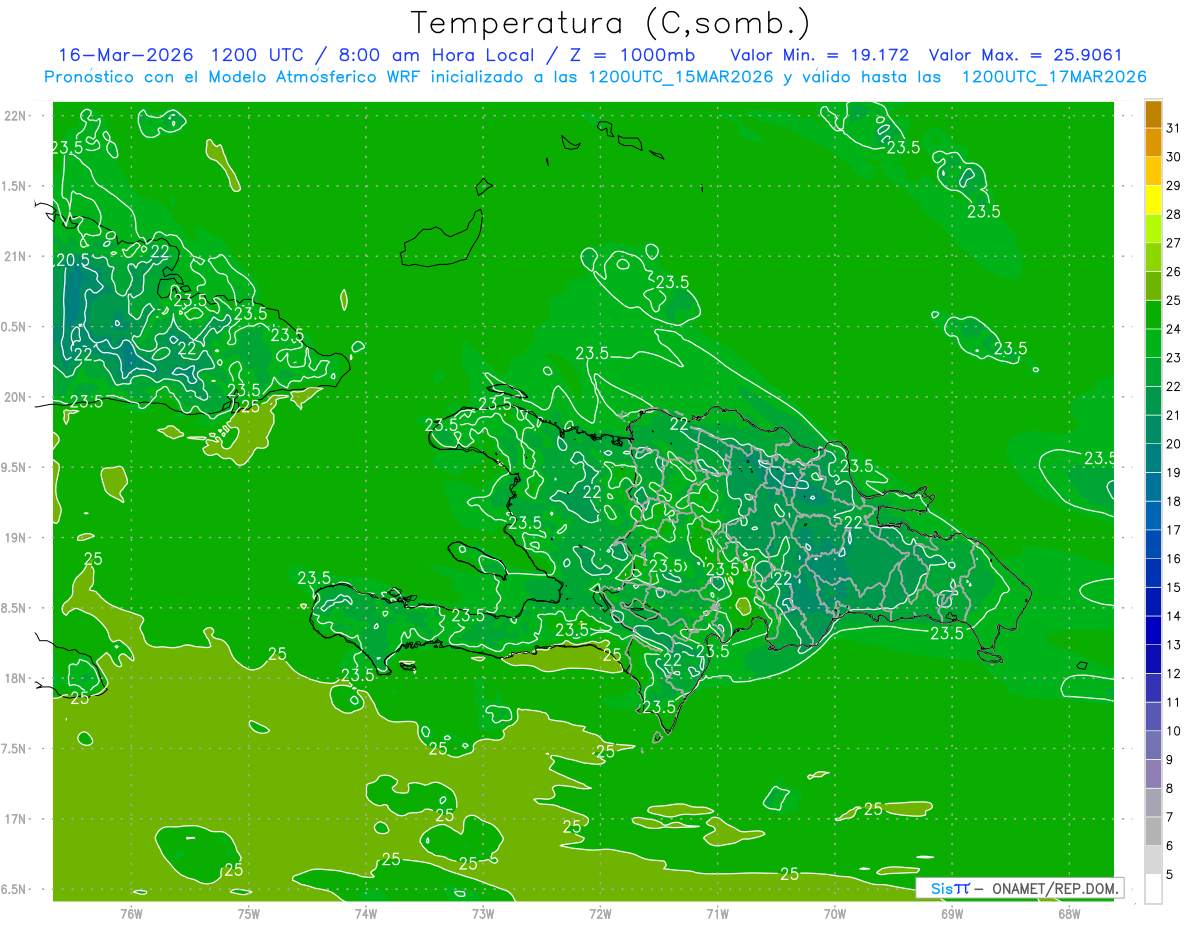The image size is (1200, 927).
Task: Click the colorbar label '22'
Action: pyautogui.click(x=1174, y=386)
